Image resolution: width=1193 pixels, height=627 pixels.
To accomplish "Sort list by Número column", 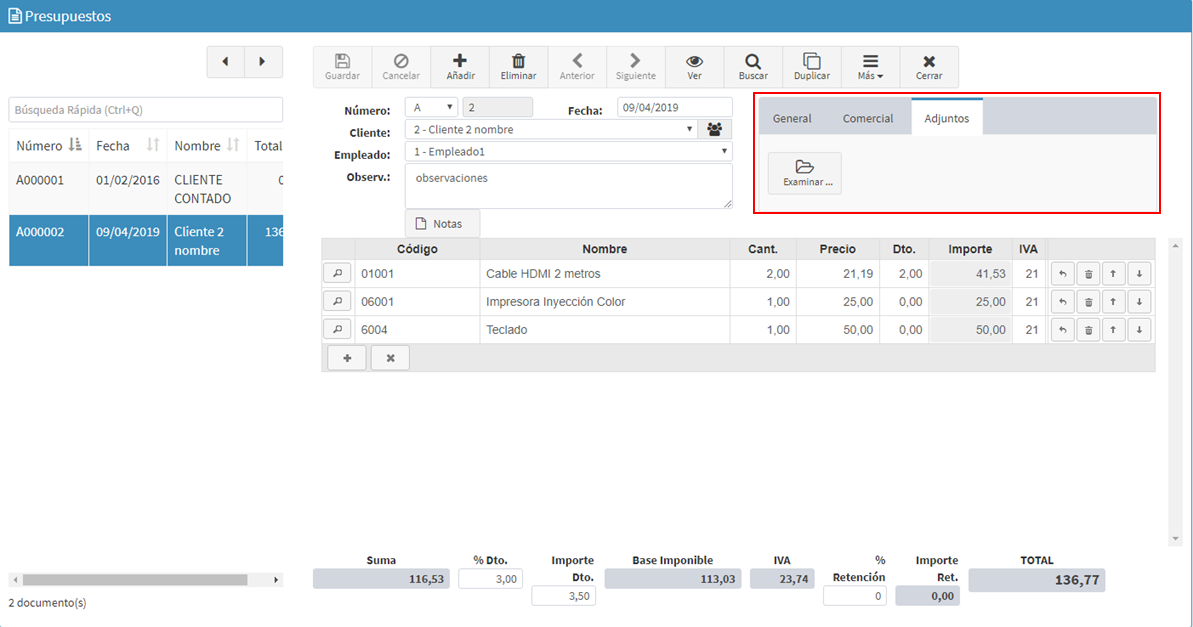I will pos(49,145).
